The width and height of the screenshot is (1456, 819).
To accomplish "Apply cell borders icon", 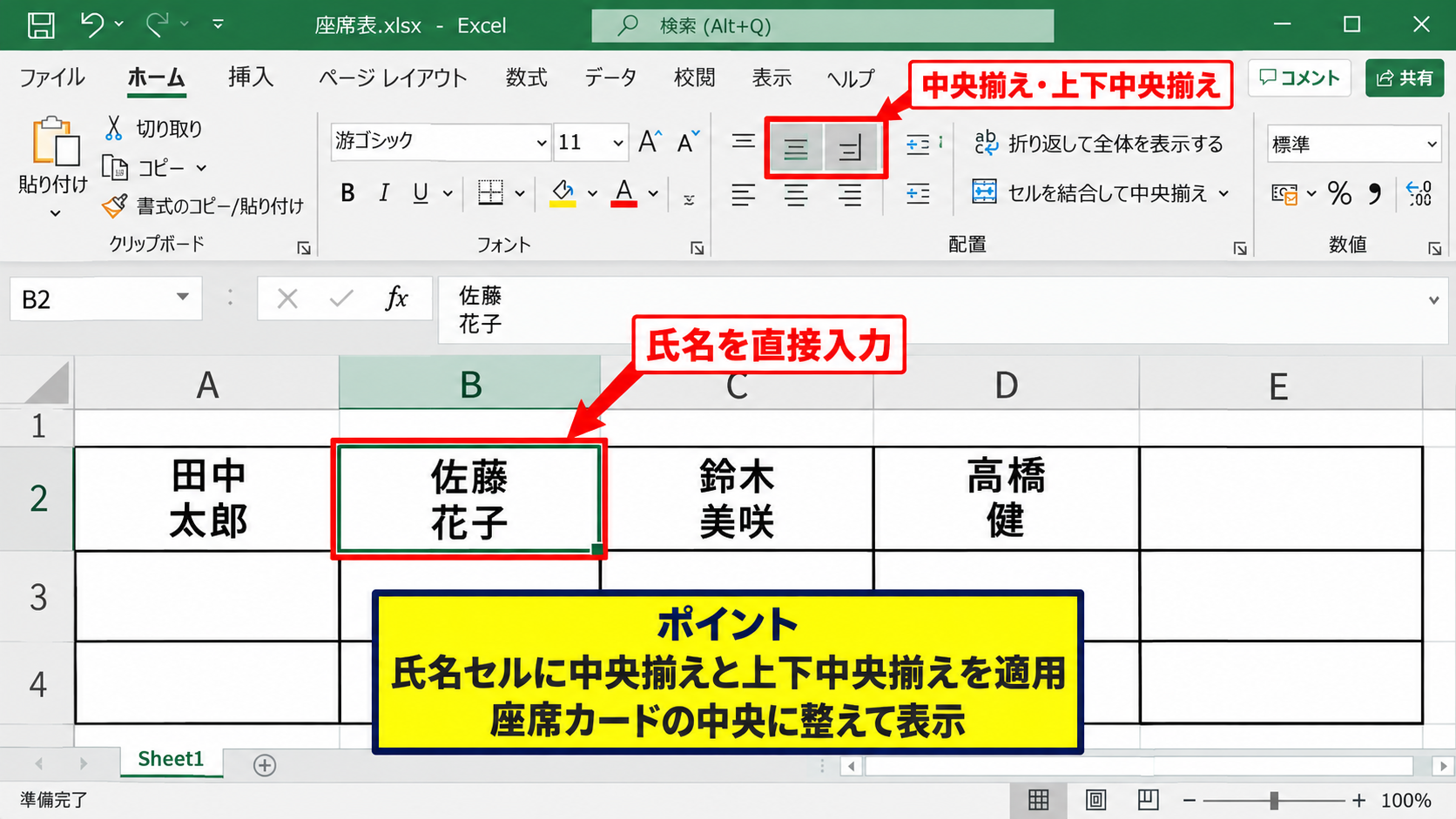I will (x=490, y=192).
